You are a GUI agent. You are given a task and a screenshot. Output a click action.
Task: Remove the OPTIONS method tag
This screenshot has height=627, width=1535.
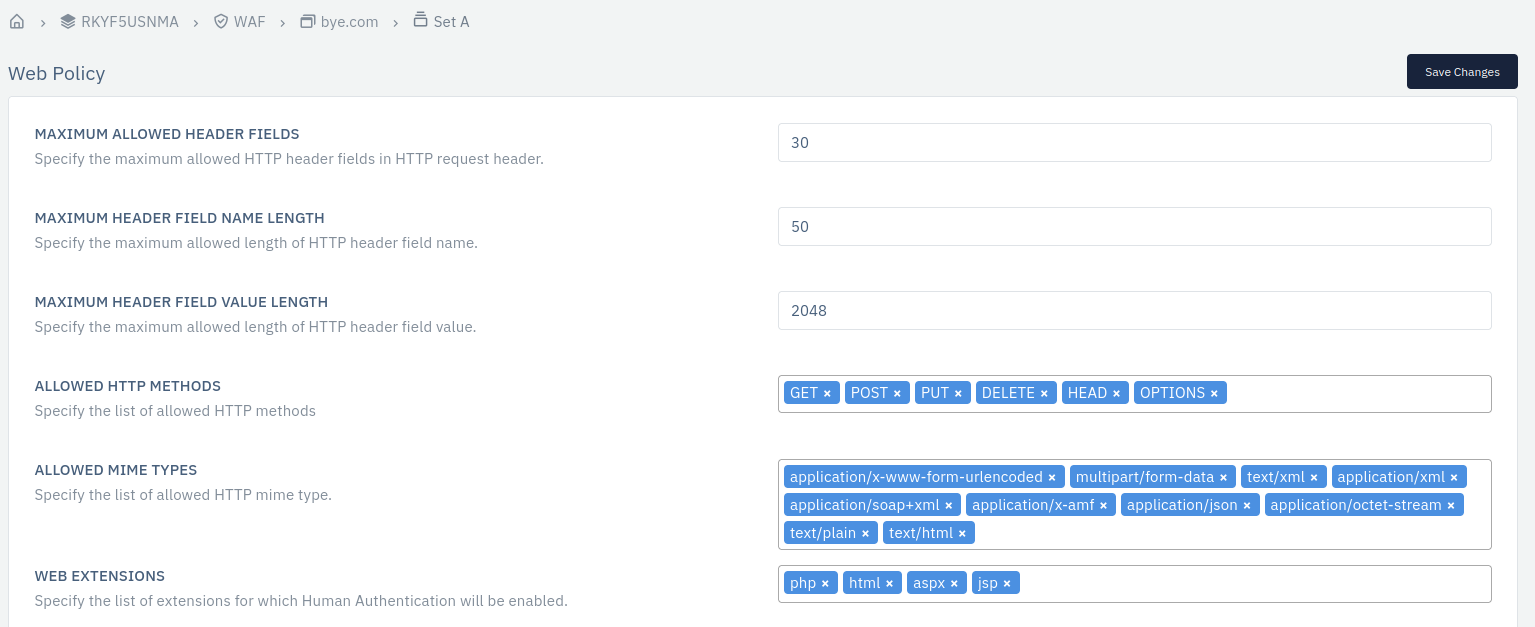click(x=1214, y=394)
